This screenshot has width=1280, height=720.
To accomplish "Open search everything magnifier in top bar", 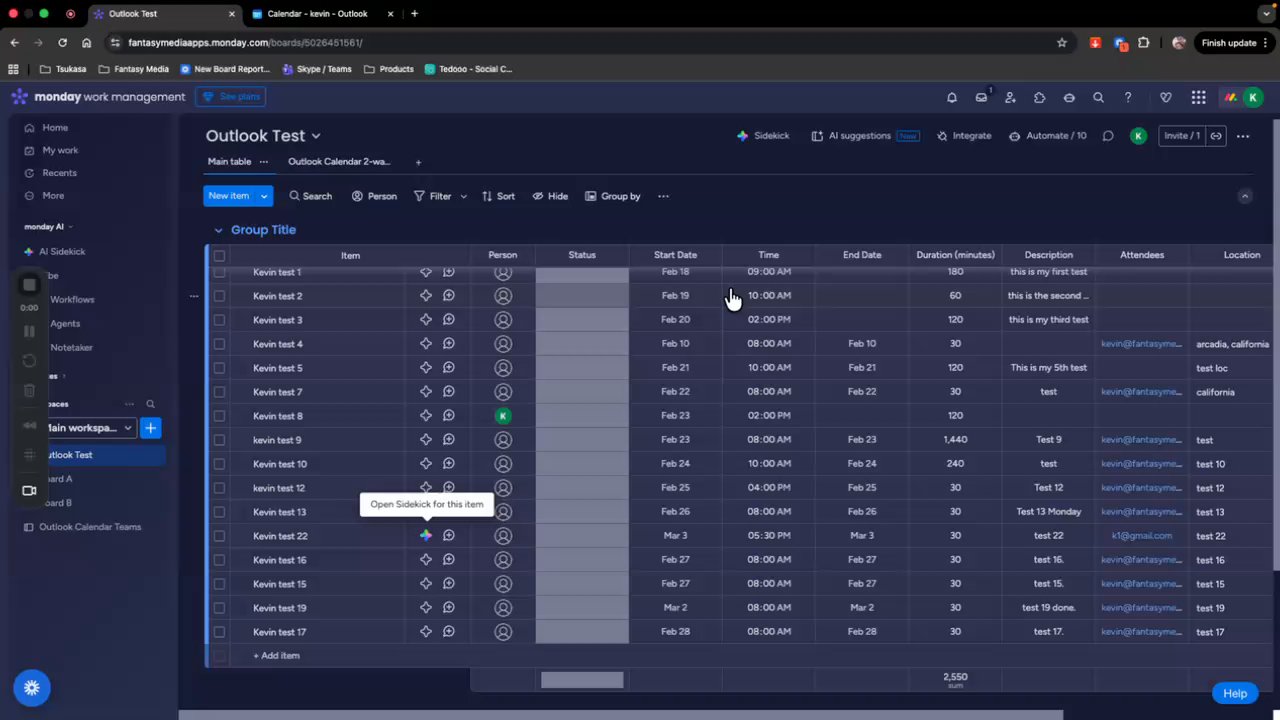I will click(1098, 97).
